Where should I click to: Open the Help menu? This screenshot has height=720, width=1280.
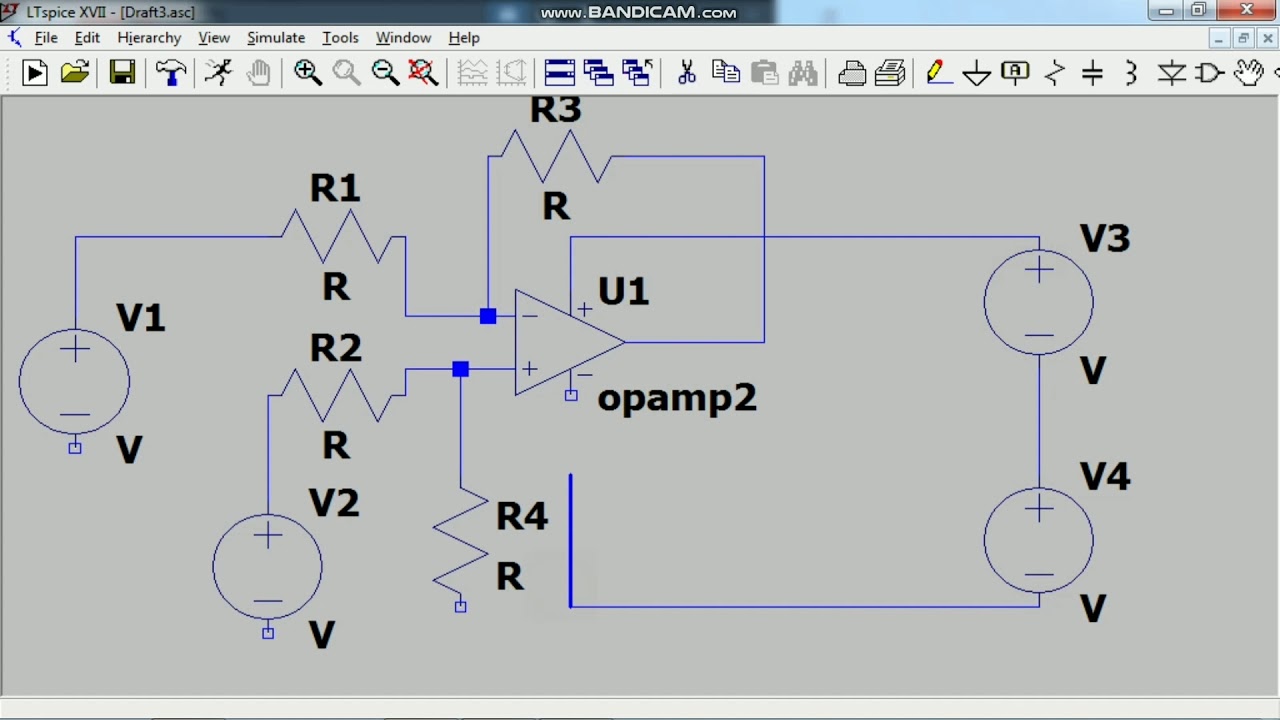click(x=464, y=38)
